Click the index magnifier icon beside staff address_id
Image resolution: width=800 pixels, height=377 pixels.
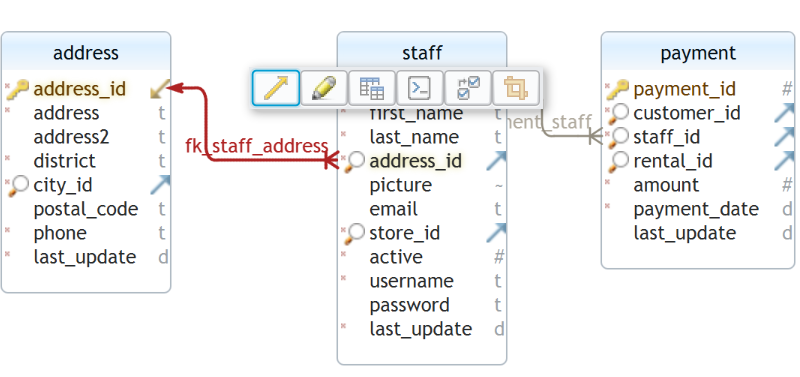click(354, 161)
